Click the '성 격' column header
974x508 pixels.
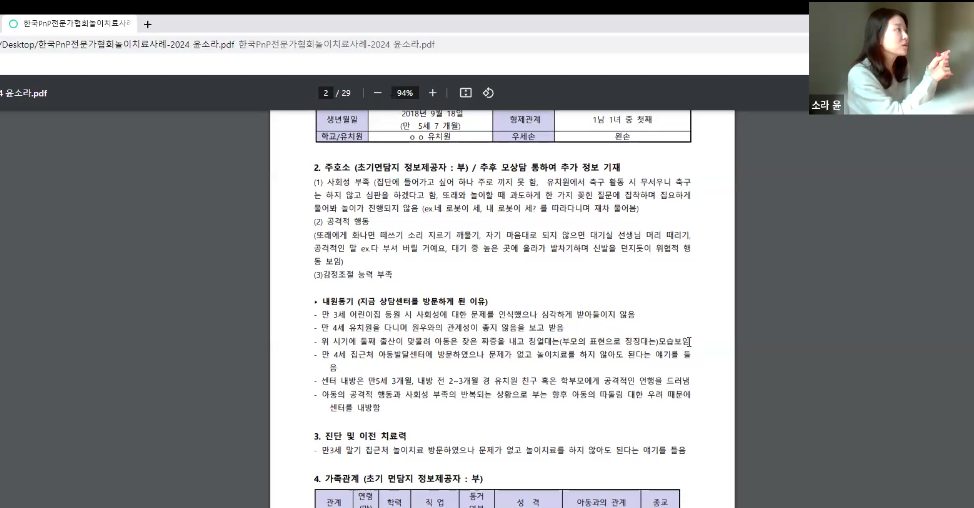point(528,501)
